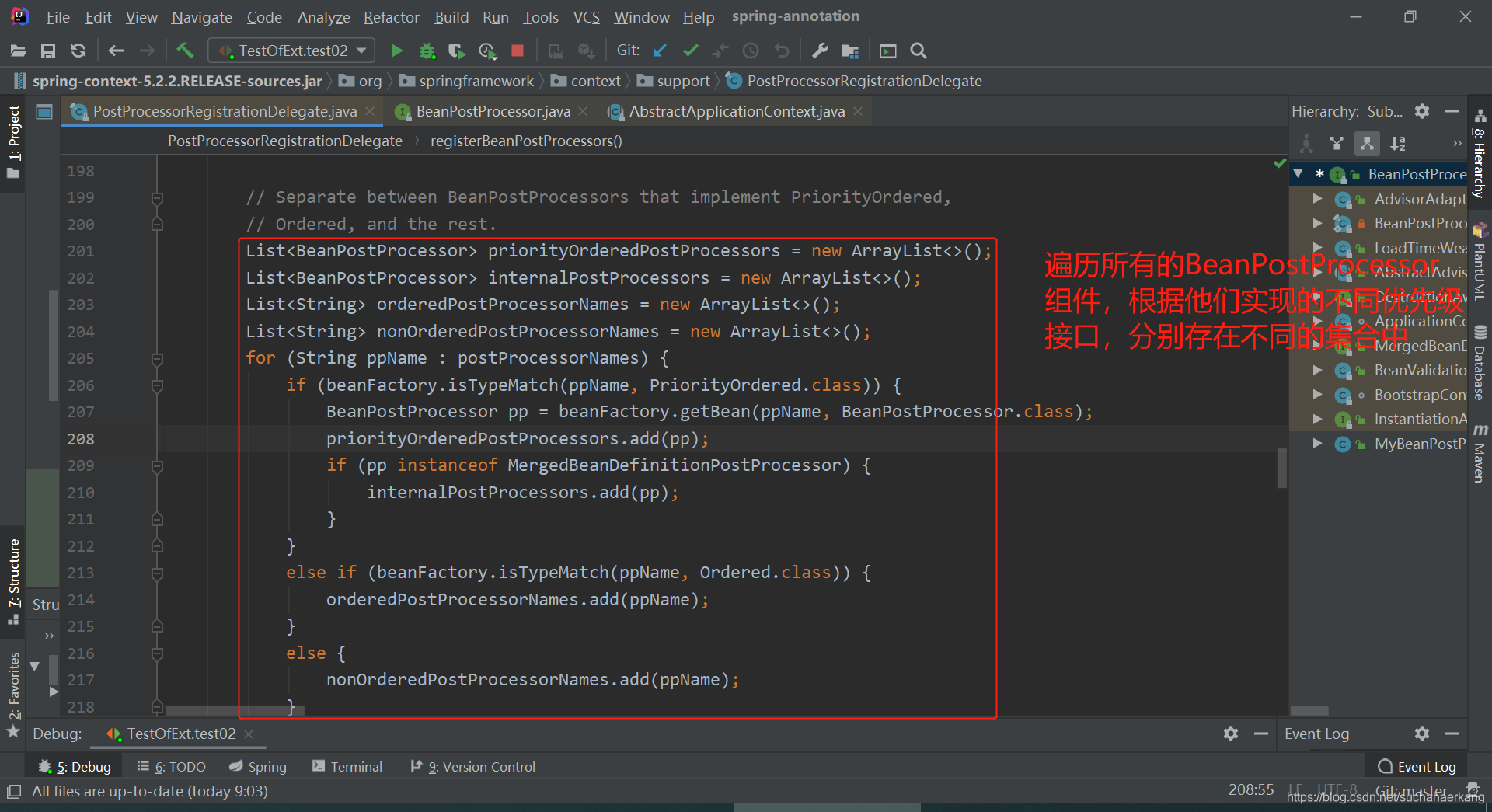
Task: Click the editor vertical scrollbar thumb
Action: click(1281, 469)
